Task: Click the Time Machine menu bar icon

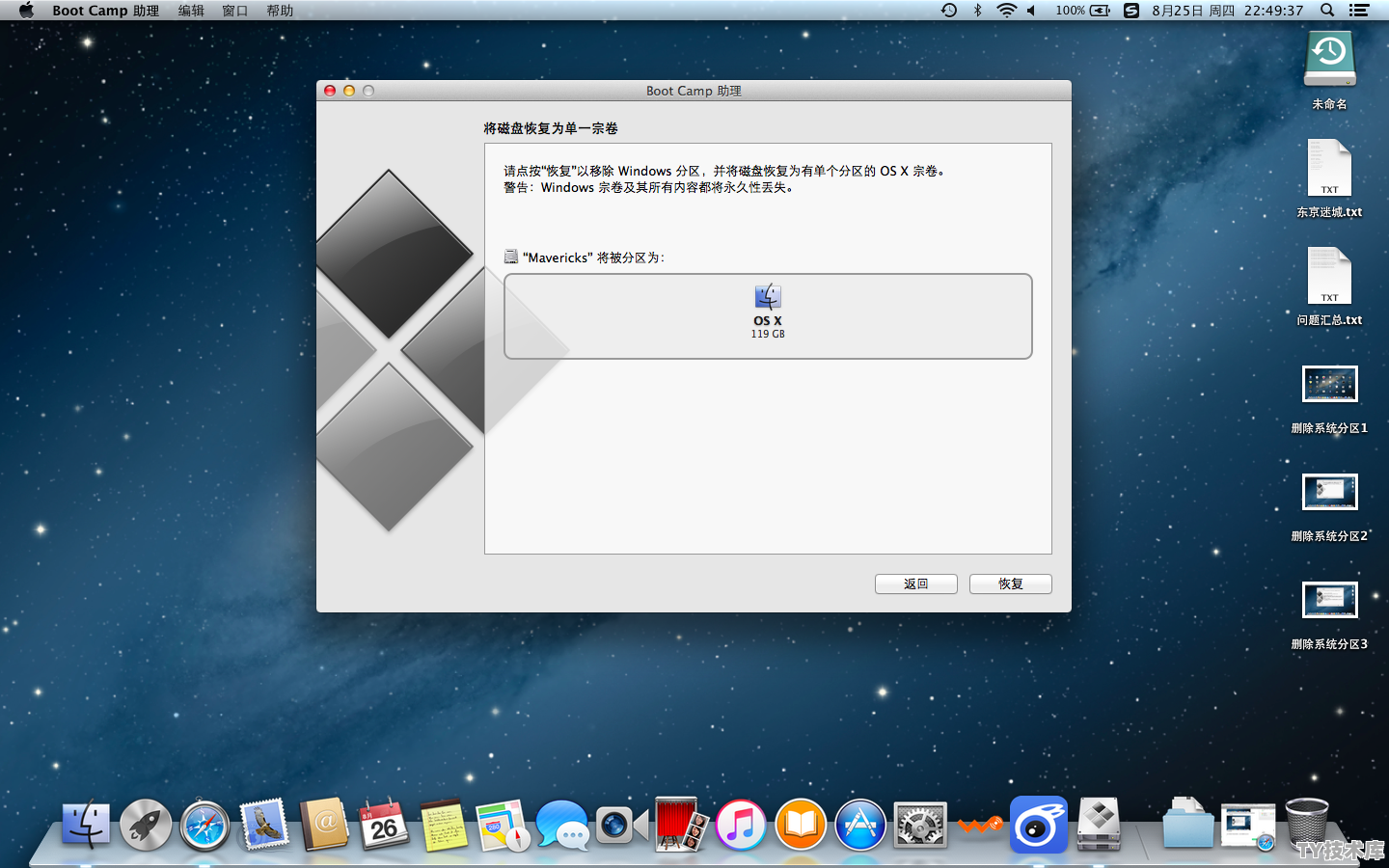Action: (x=949, y=11)
